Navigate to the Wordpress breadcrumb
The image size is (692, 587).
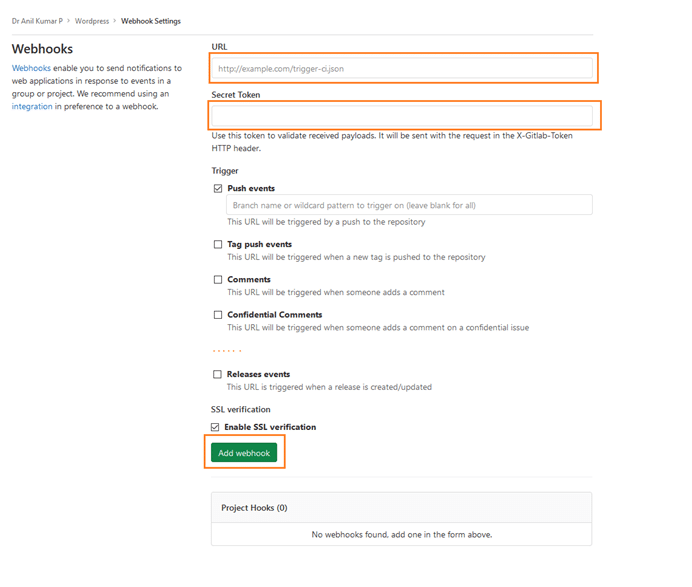(92, 21)
